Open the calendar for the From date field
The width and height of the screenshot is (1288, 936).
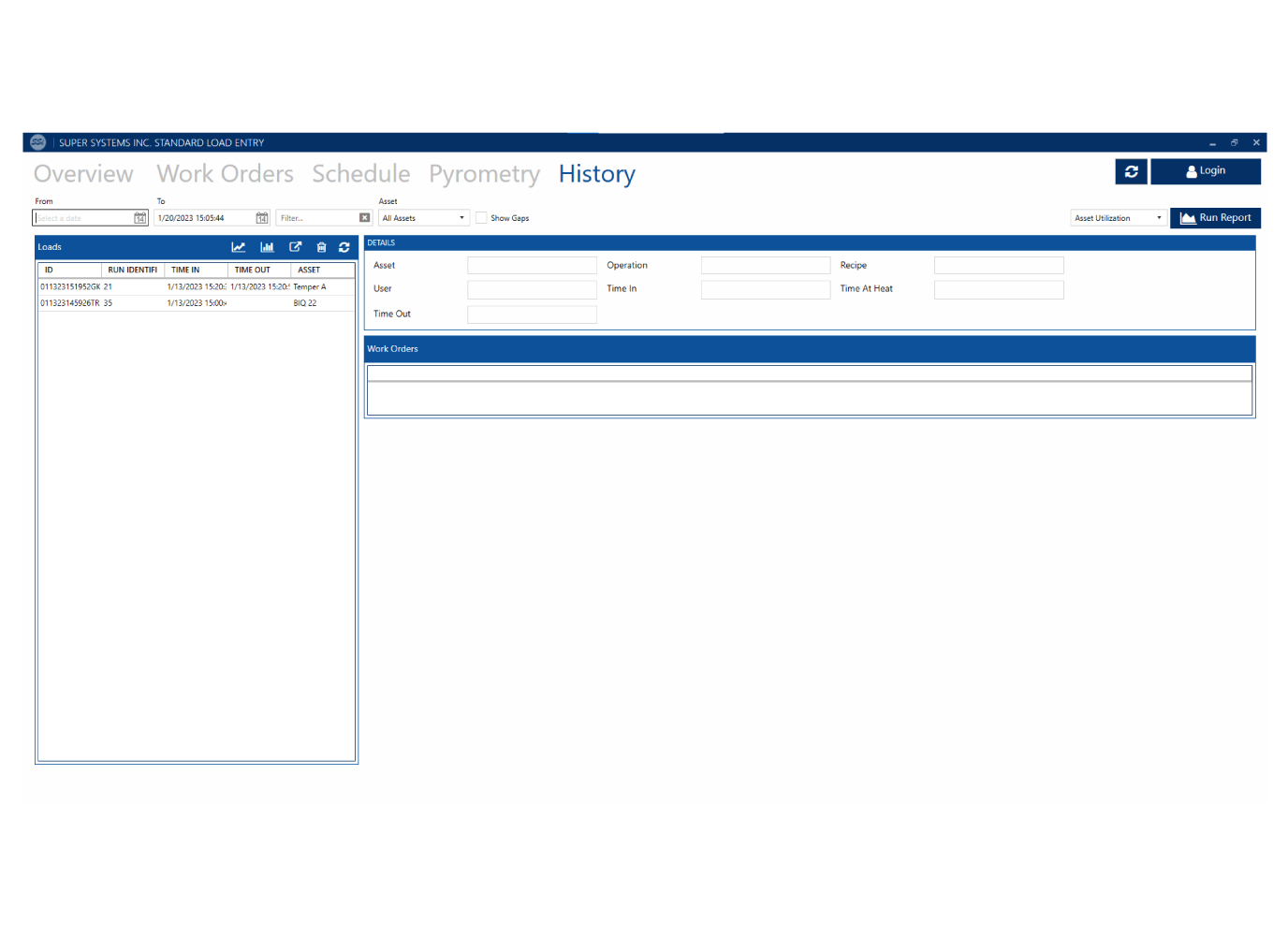139,217
